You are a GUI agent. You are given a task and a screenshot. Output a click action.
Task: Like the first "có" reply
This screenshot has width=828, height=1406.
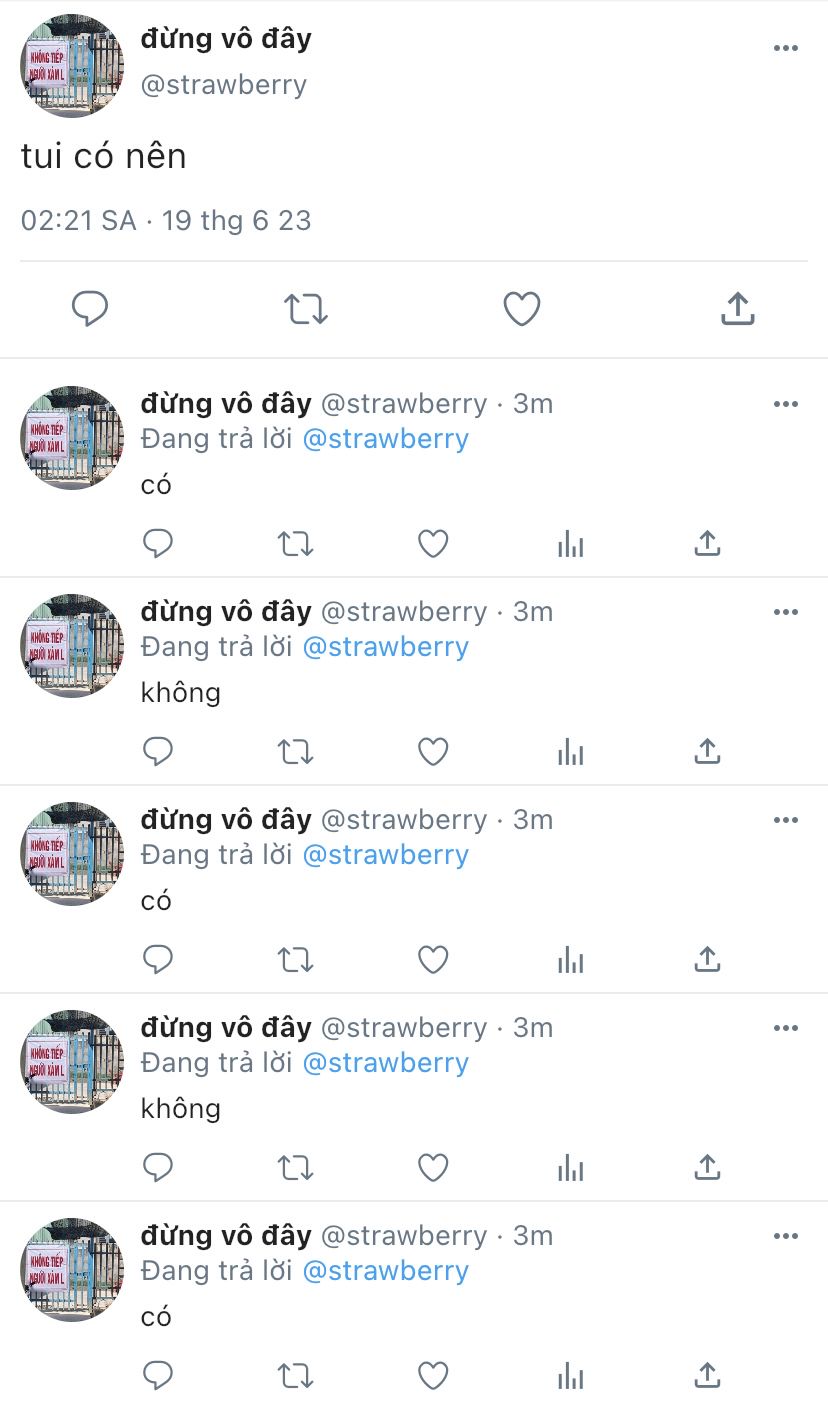(x=432, y=544)
